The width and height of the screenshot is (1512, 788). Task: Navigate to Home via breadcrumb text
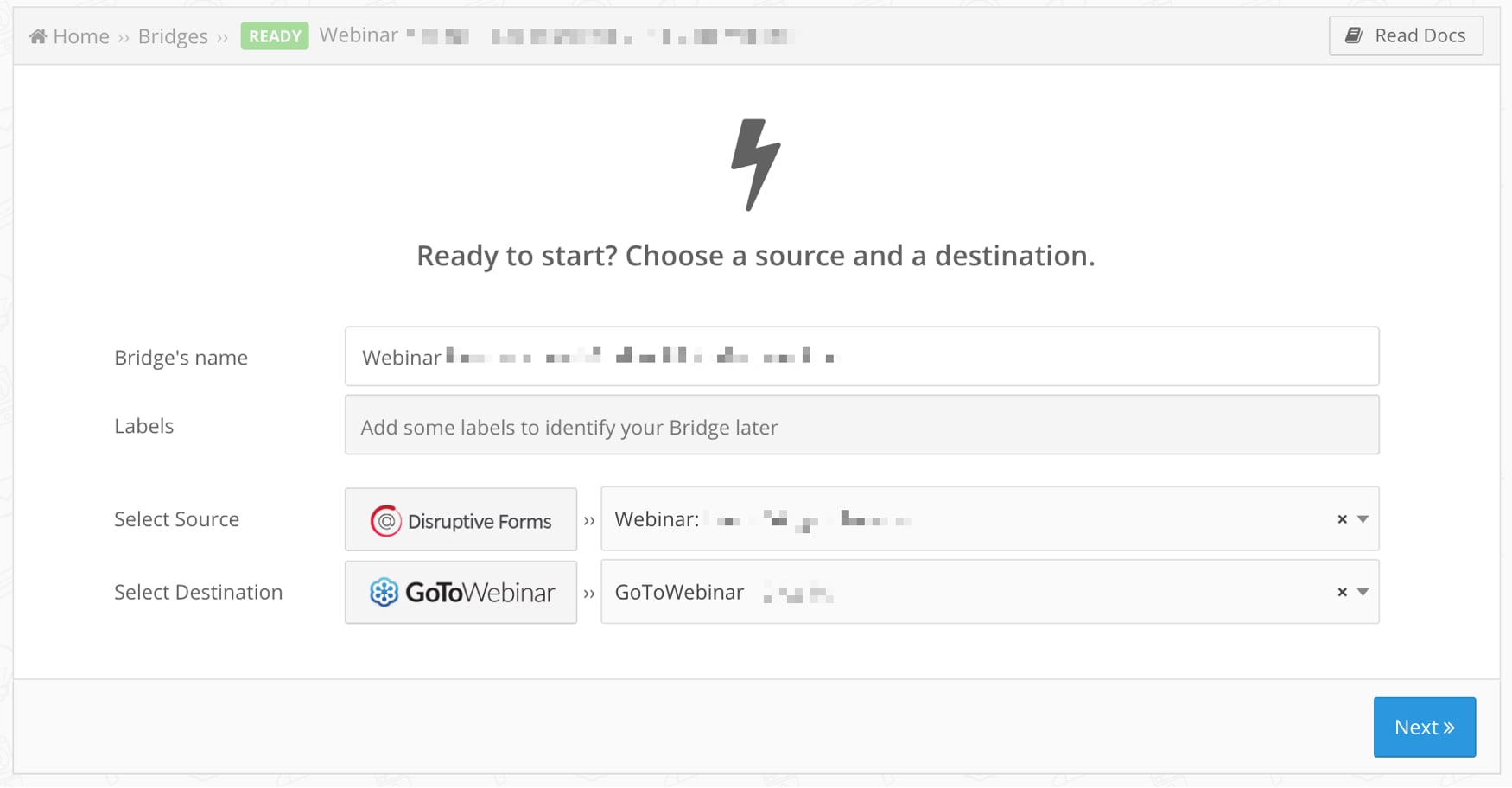tap(81, 36)
